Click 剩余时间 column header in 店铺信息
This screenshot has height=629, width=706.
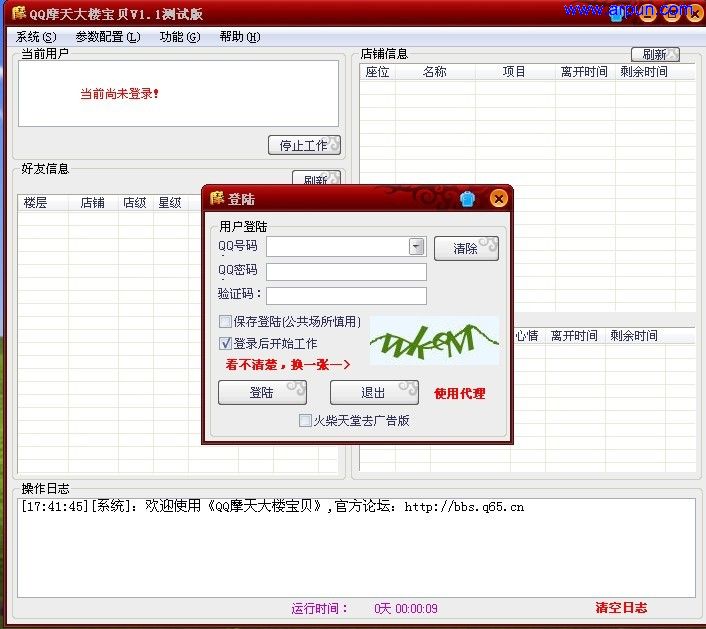(x=644, y=72)
